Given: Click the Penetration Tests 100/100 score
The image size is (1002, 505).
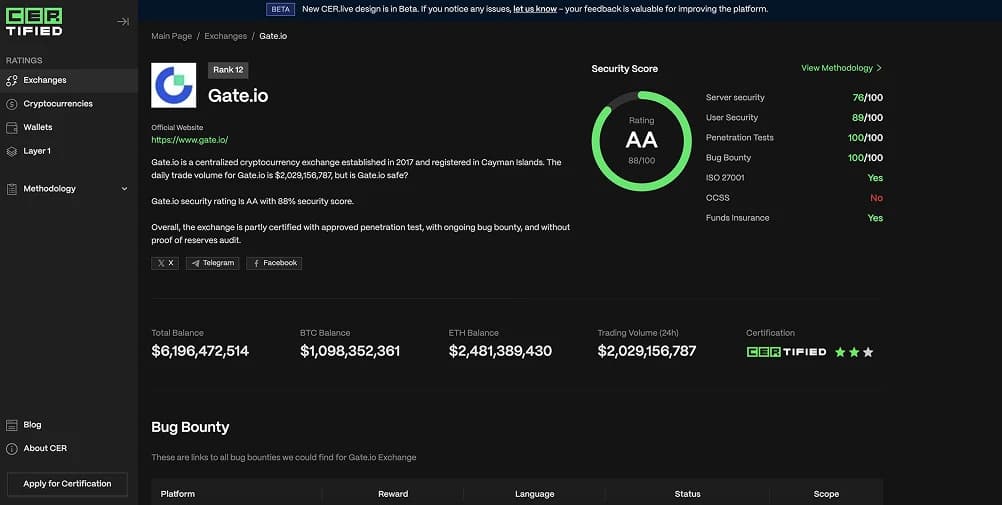Looking at the screenshot, I should [x=865, y=137].
